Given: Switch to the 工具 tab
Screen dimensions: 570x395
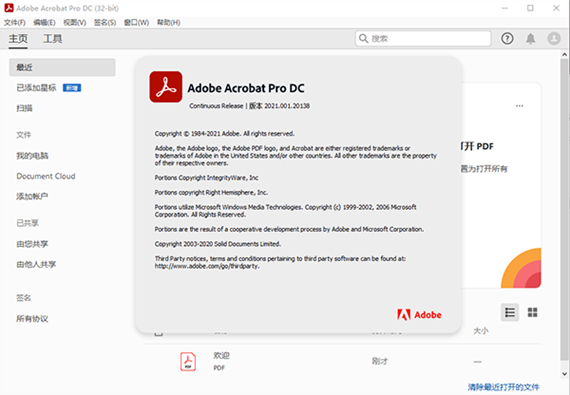Looking at the screenshot, I should coord(53,39).
